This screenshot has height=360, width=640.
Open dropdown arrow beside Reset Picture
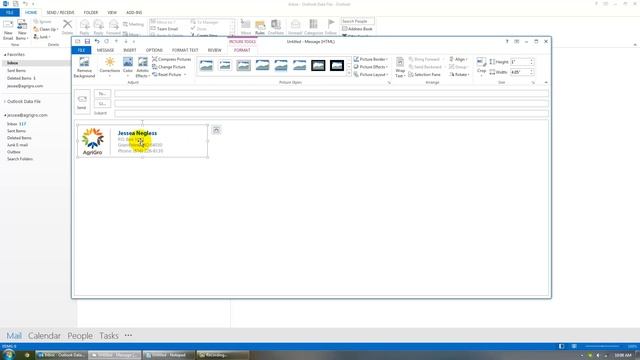(185, 75)
